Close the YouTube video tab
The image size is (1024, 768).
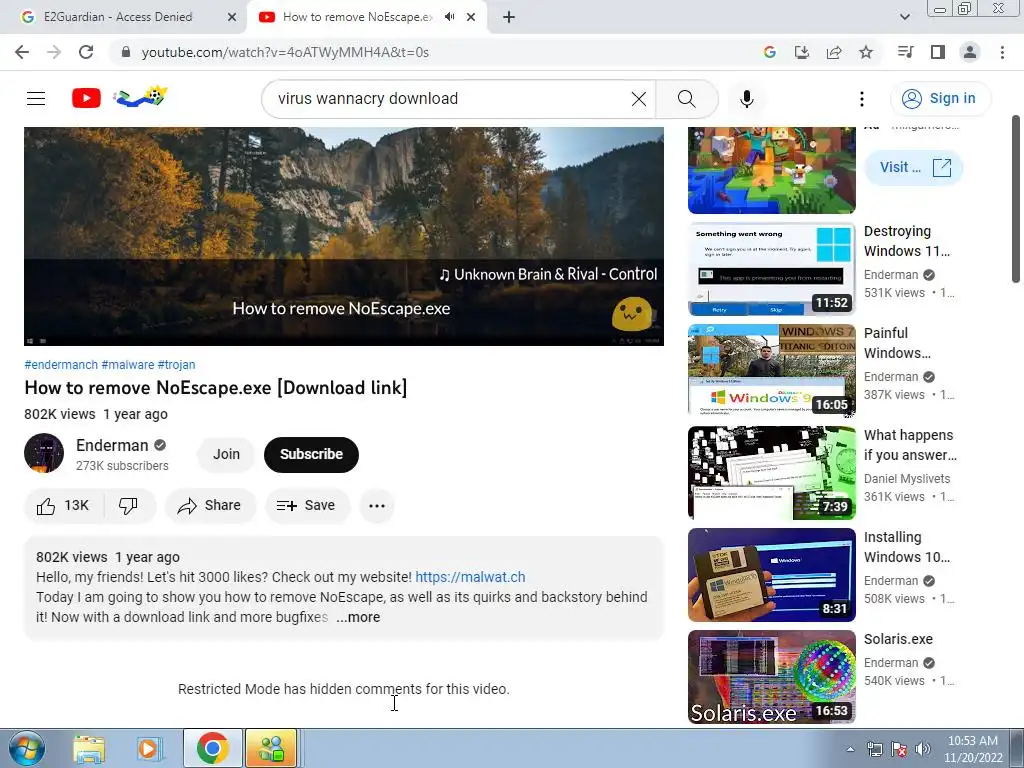[471, 17]
